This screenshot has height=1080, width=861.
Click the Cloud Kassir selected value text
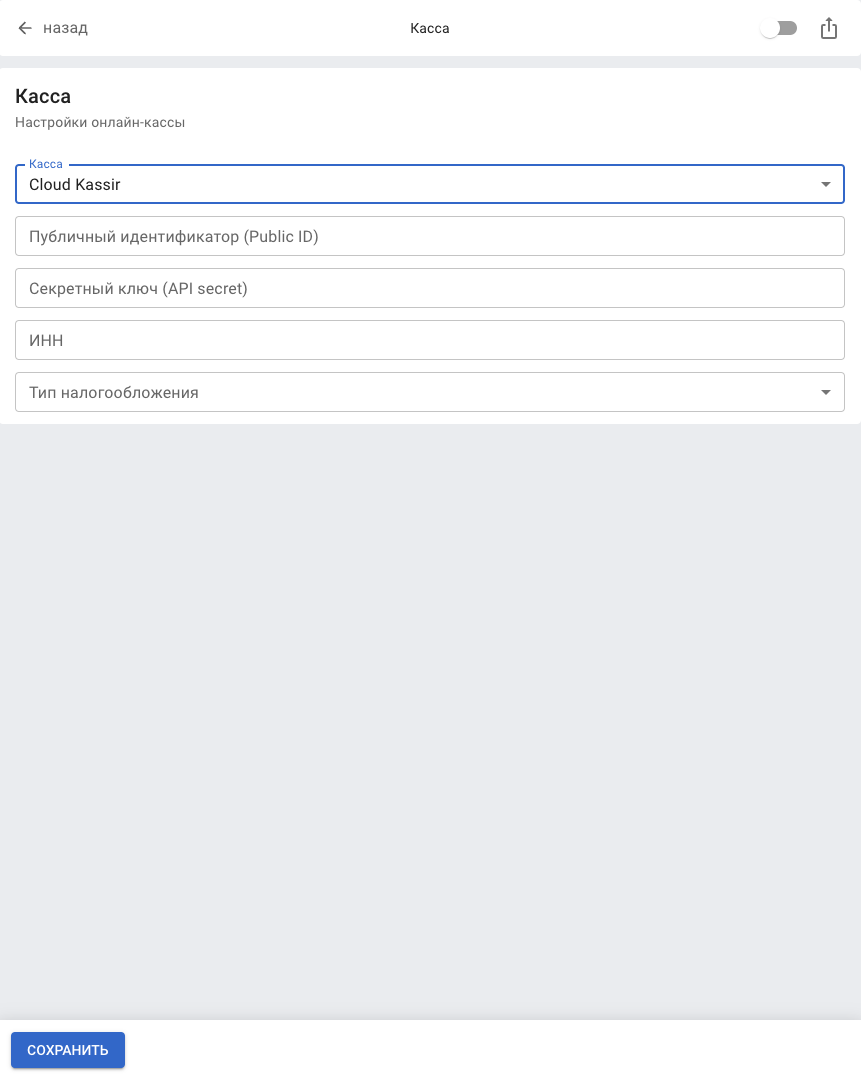(75, 185)
